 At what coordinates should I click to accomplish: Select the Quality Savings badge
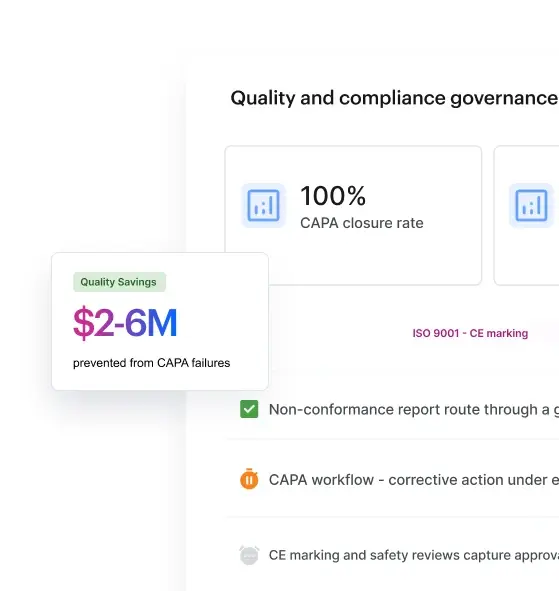pyautogui.click(x=119, y=282)
